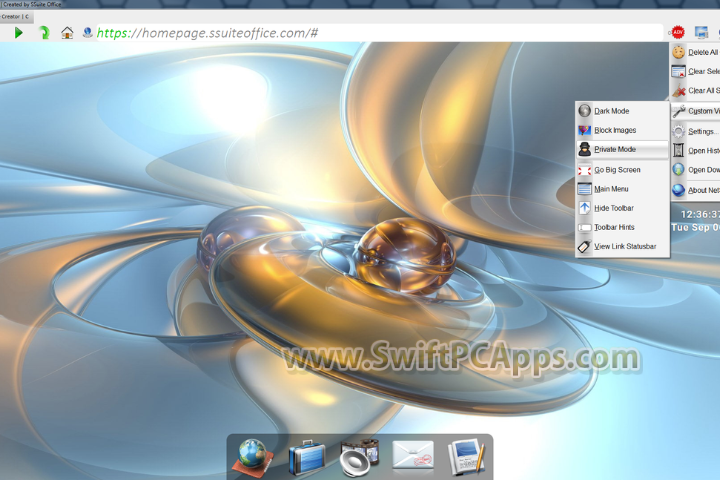Expand the Custom Vi... submenu entry
720x480 pixels.
pyautogui.click(x=695, y=111)
